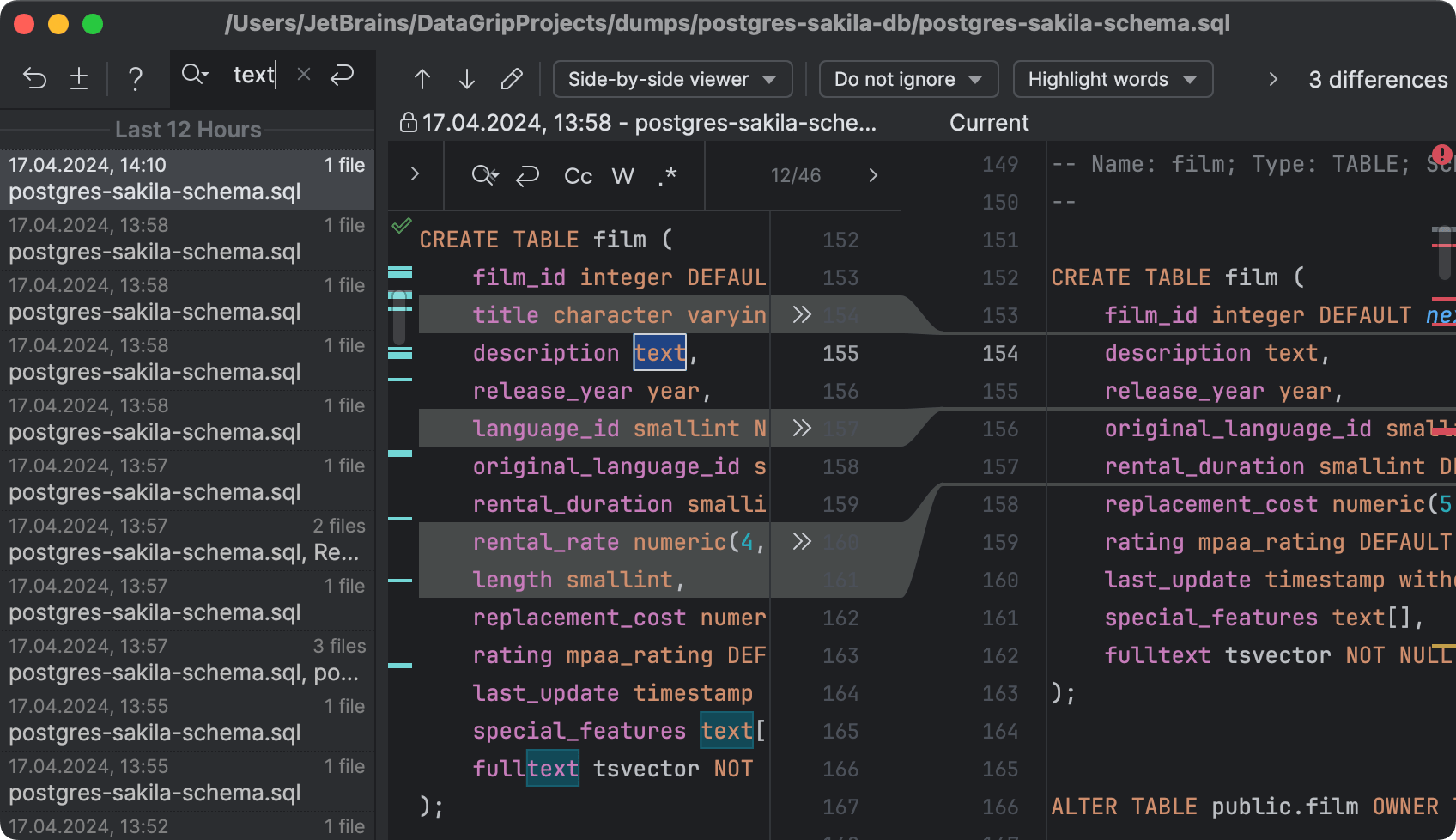
Task: Open the Highlight words dropdown
Action: [1113, 79]
